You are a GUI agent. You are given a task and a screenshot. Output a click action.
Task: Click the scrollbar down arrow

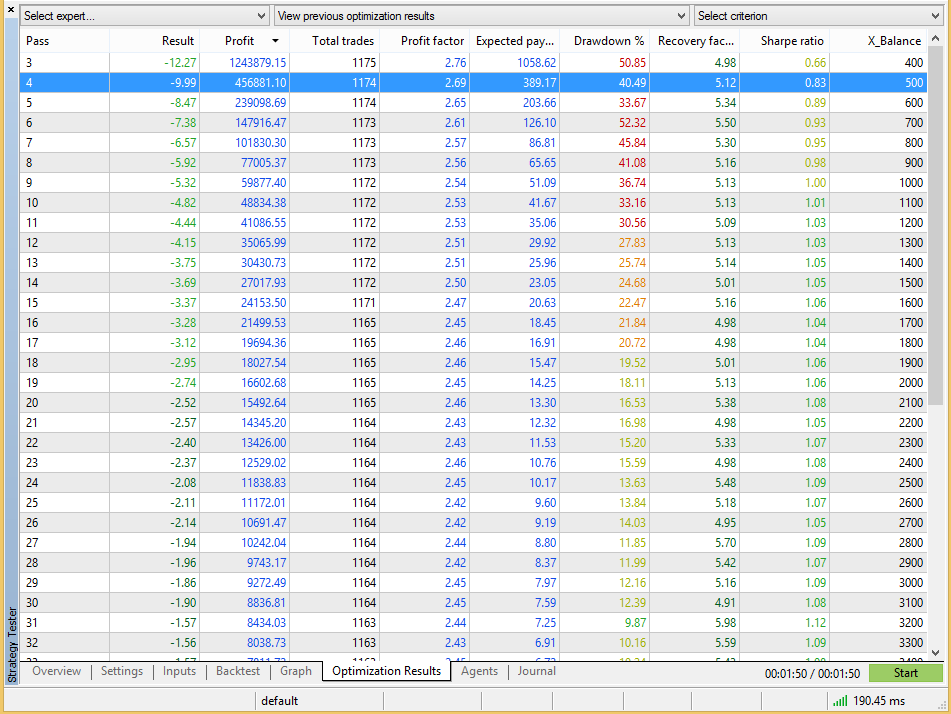pos(936,652)
